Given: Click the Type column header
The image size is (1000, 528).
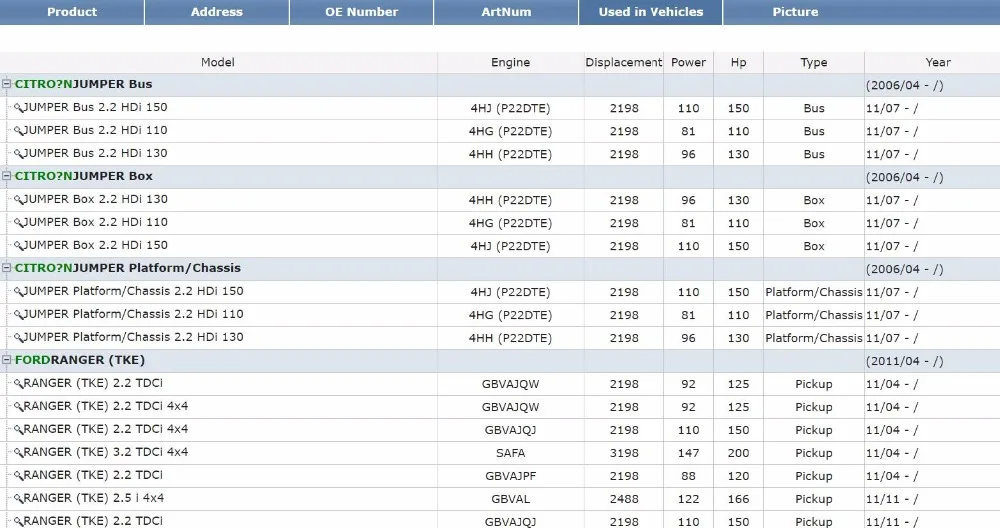Looking at the screenshot, I should (x=814, y=62).
